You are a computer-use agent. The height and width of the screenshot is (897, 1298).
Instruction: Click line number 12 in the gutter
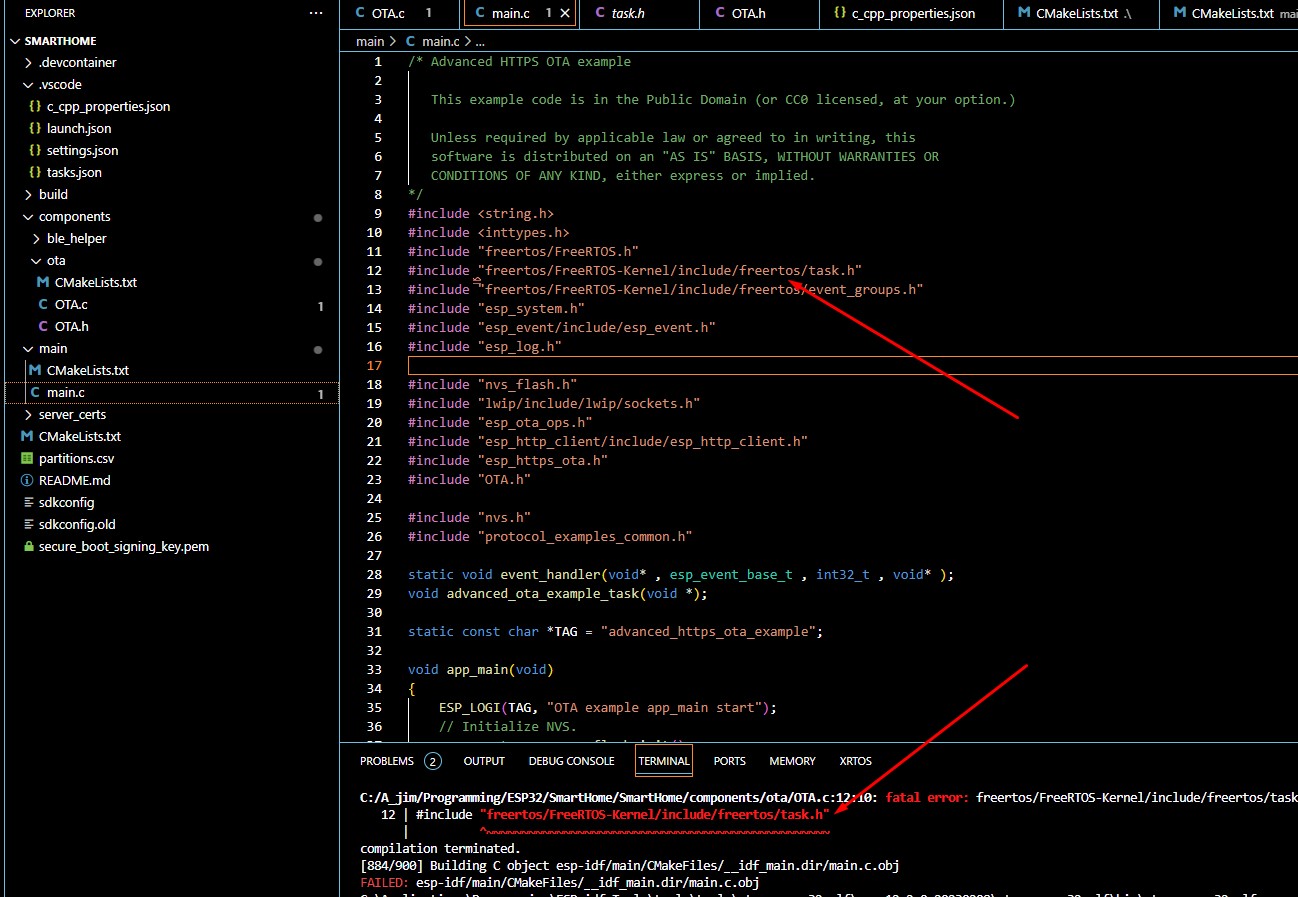[375, 270]
